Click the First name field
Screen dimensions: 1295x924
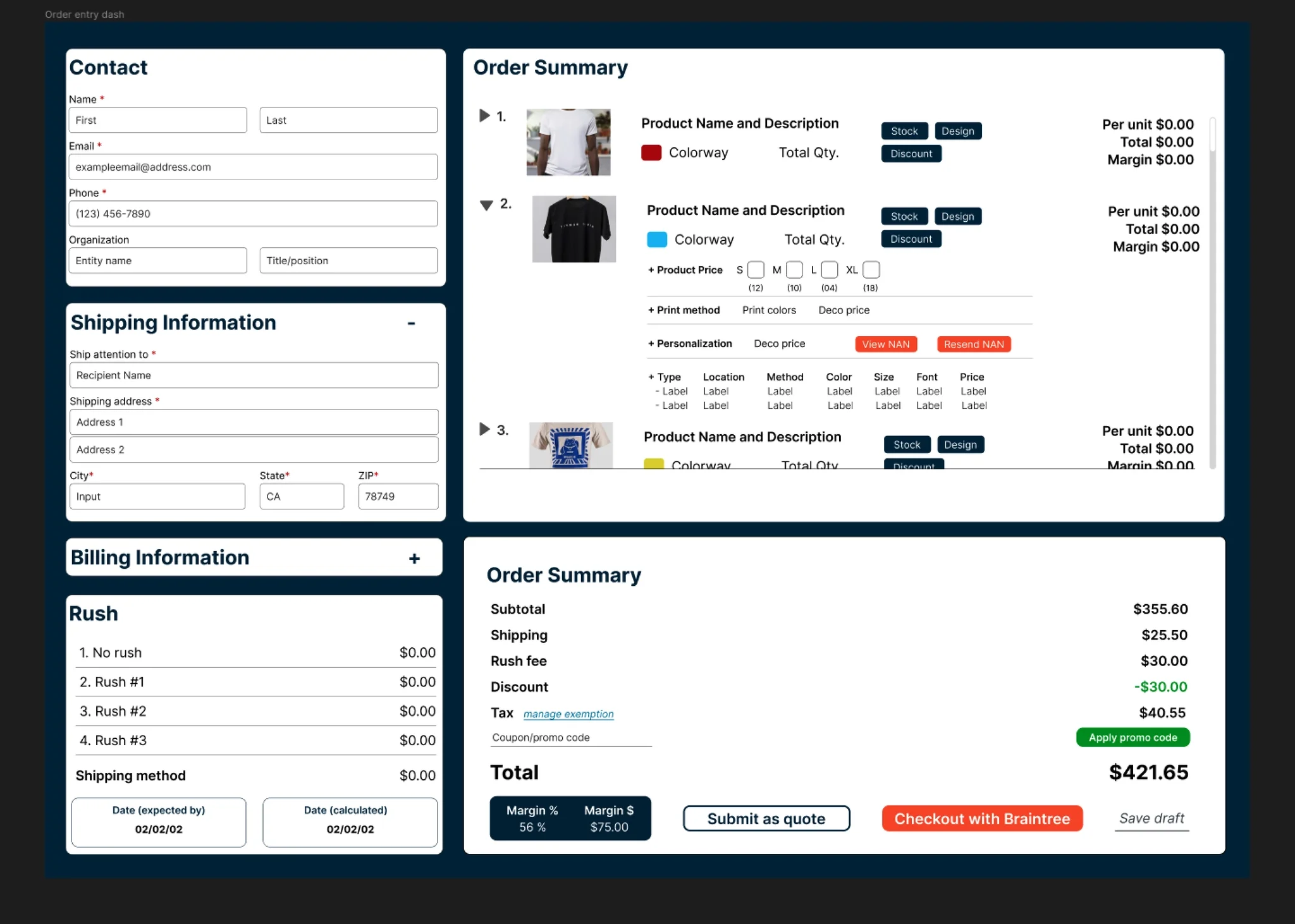pos(158,120)
